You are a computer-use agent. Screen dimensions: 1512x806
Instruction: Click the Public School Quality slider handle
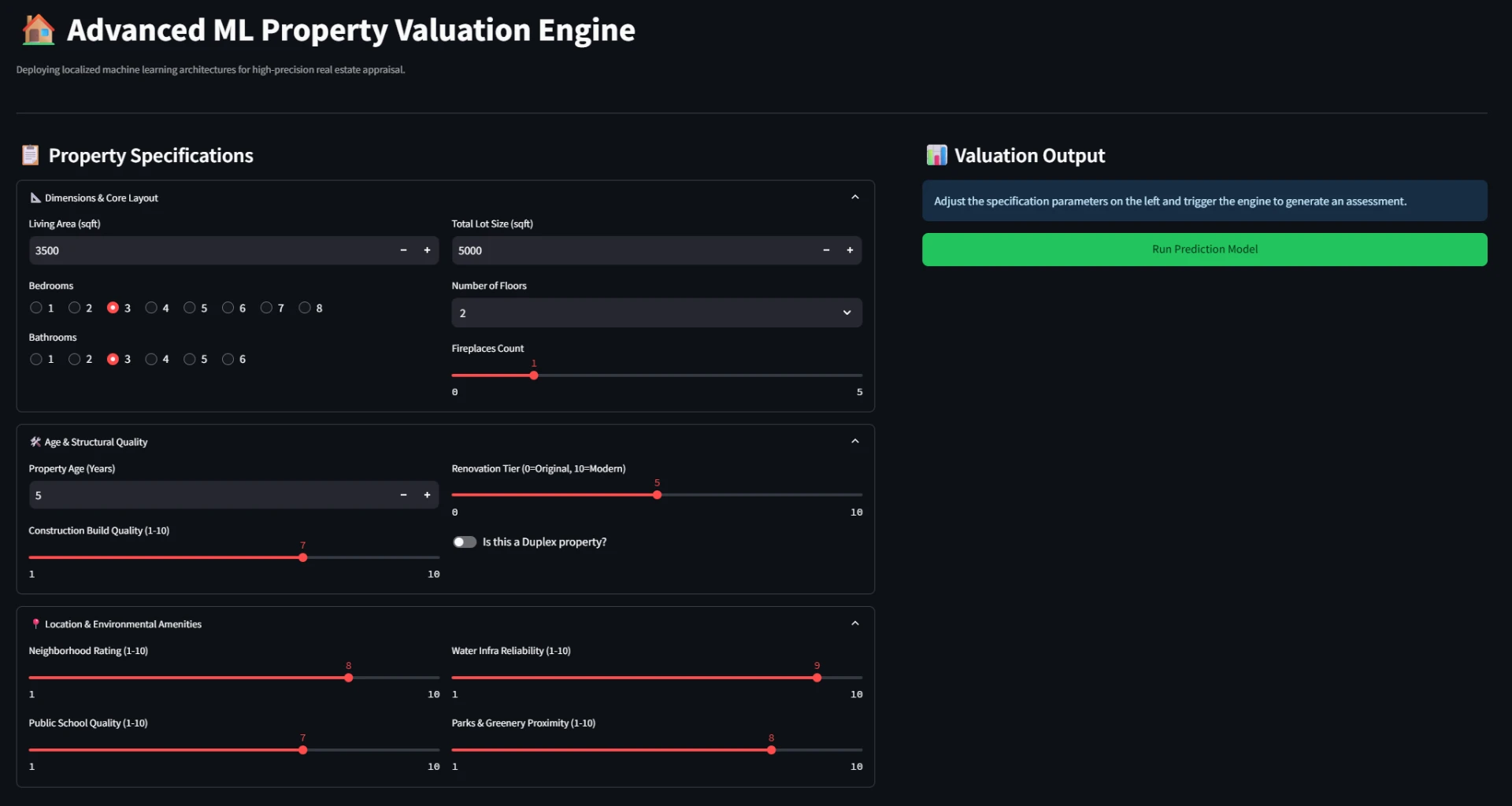pos(303,750)
